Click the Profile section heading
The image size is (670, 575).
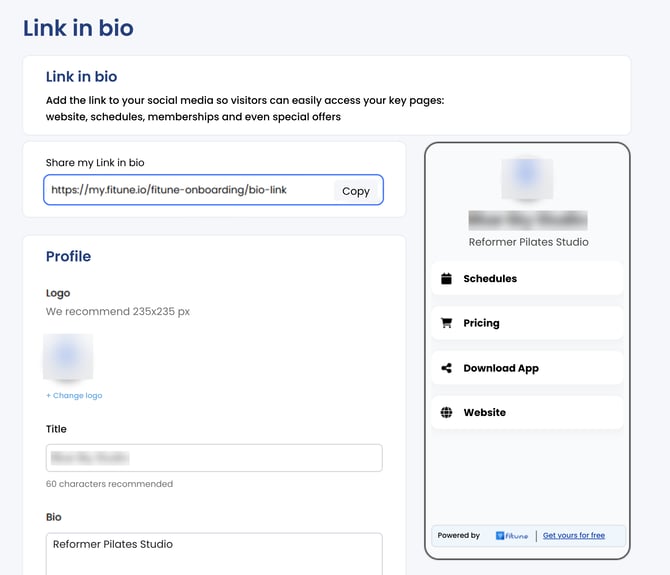click(68, 256)
